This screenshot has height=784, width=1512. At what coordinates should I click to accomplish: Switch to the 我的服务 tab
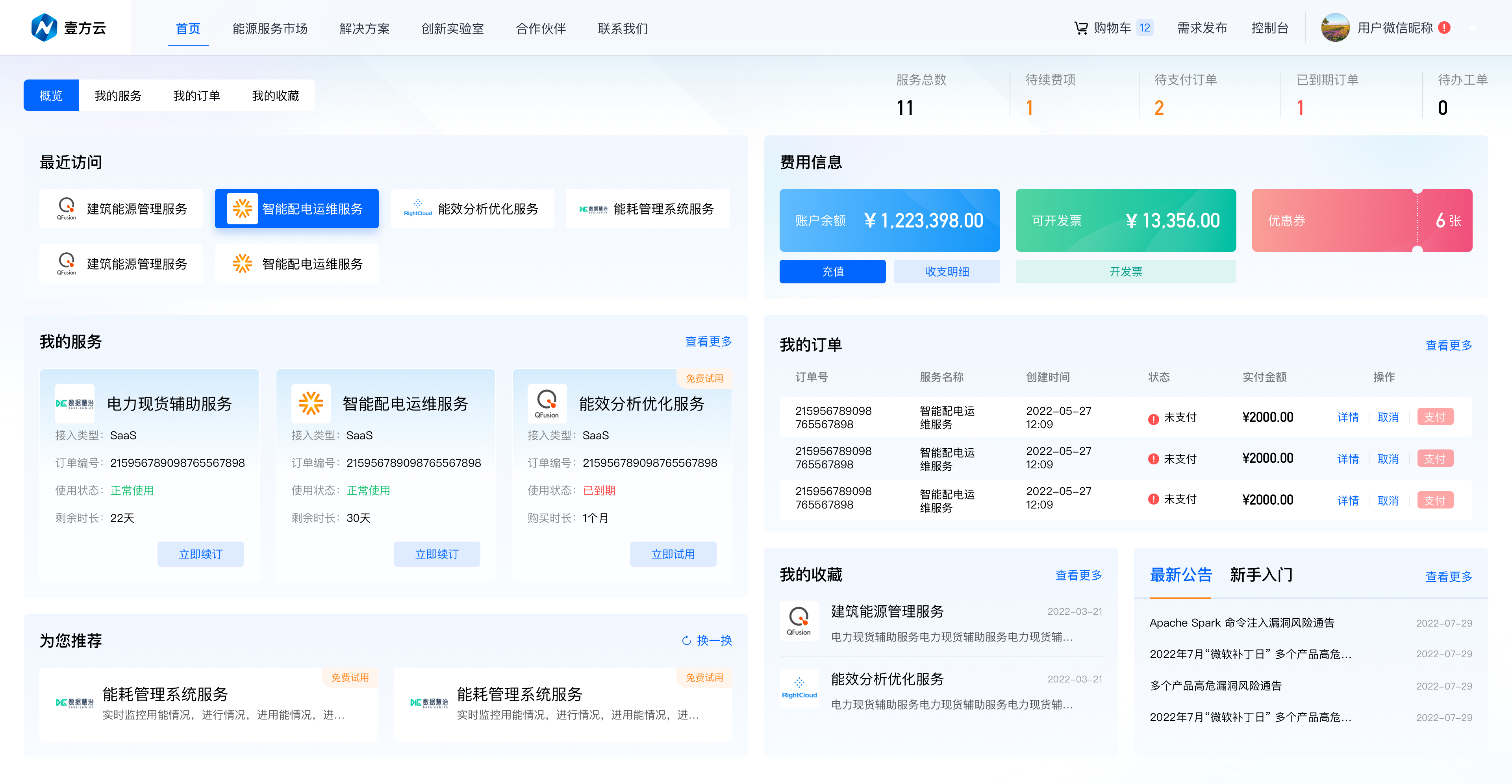pyautogui.click(x=118, y=95)
